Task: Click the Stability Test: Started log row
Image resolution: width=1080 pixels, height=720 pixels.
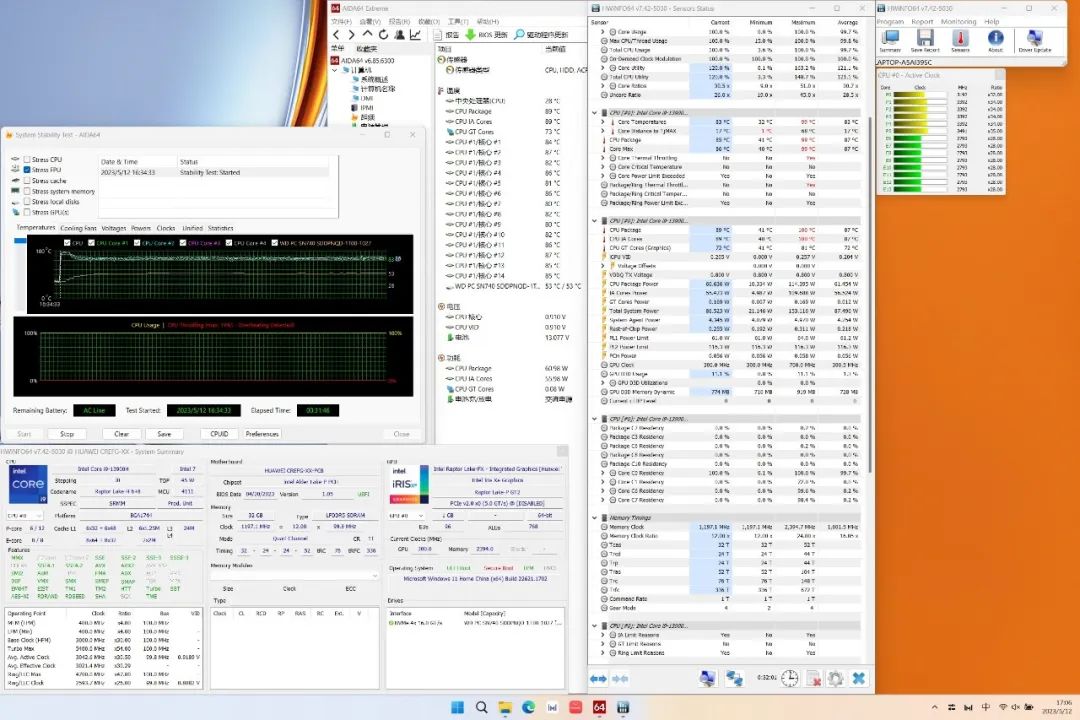Action: [216, 172]
